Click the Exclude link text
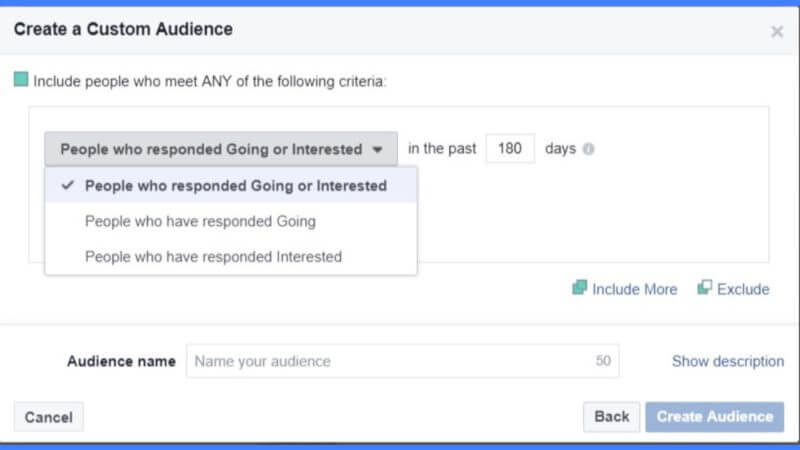The height and width of the screenshot is (450, 800). pyautogui.click(x=743, y=289)
